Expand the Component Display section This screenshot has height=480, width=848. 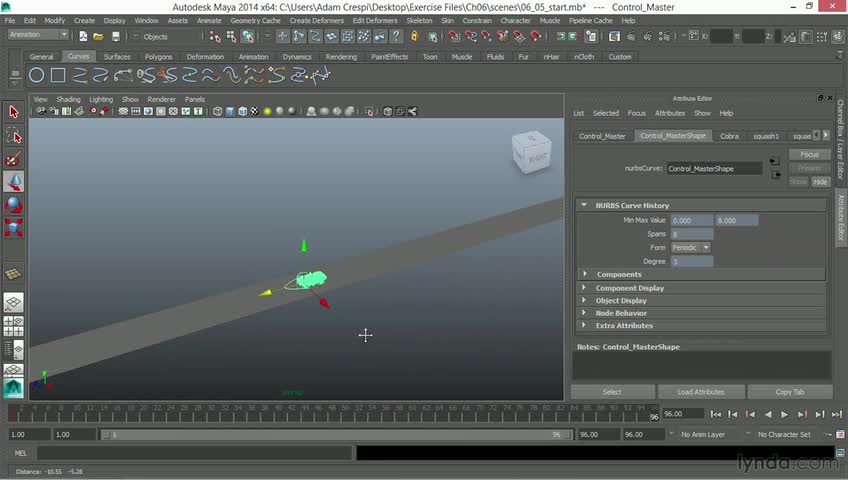click(630, 288)
